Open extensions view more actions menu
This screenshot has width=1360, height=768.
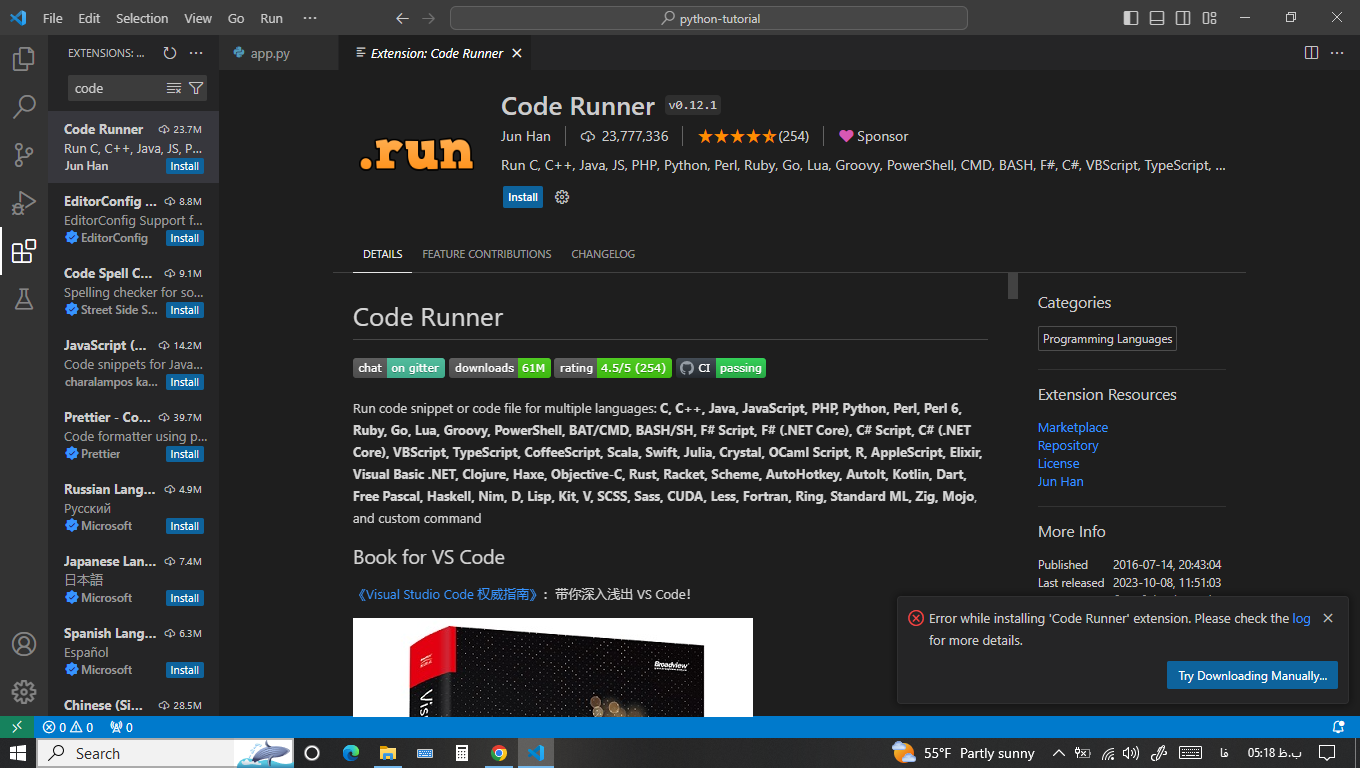(x=196, y=53)
